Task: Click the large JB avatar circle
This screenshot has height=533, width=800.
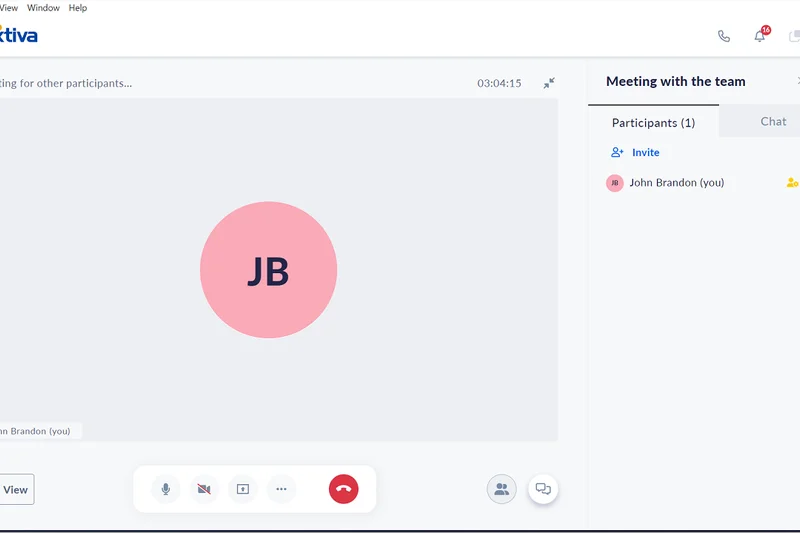Action: click(268, 270)
